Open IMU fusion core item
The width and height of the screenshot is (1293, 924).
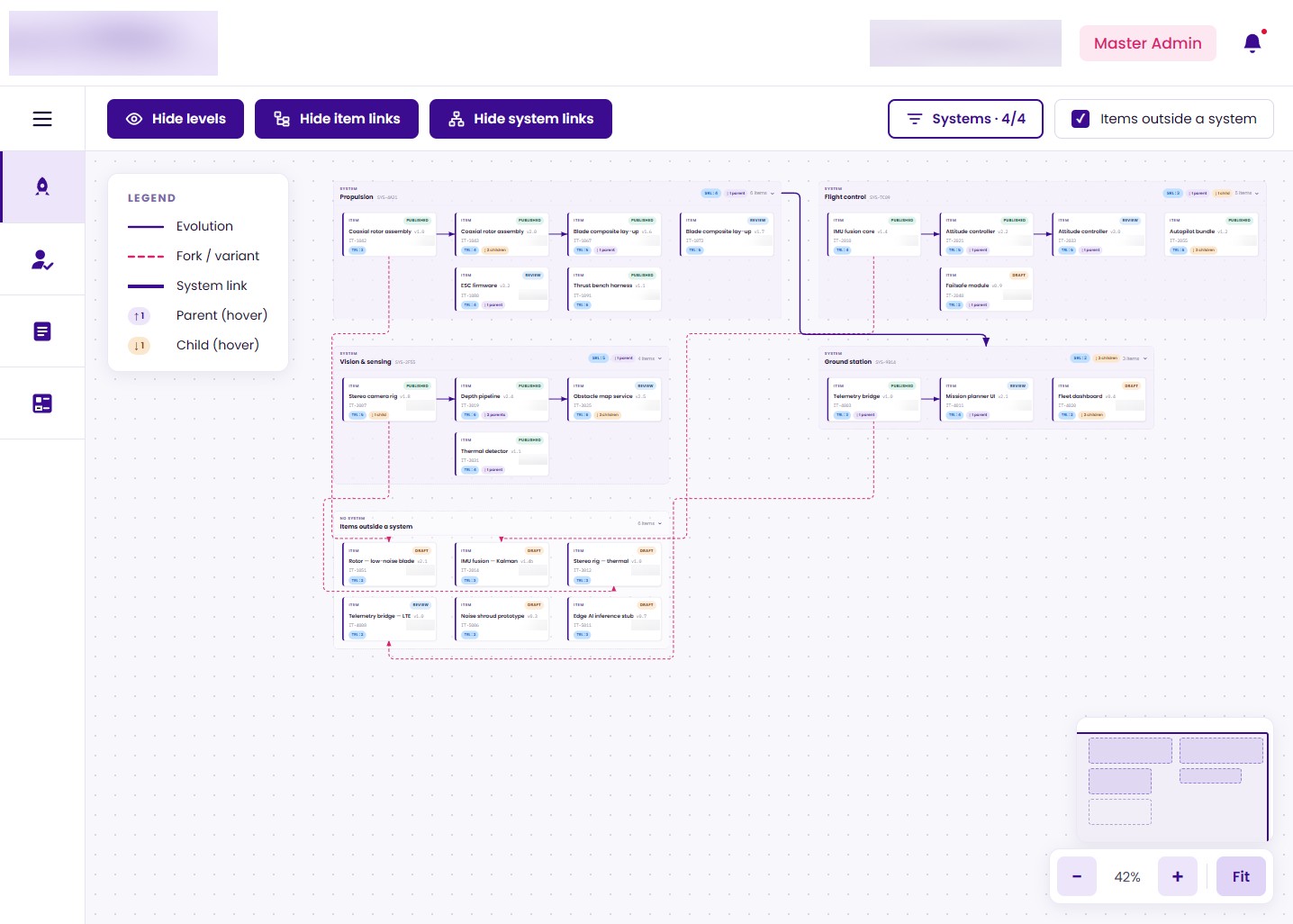874,234
